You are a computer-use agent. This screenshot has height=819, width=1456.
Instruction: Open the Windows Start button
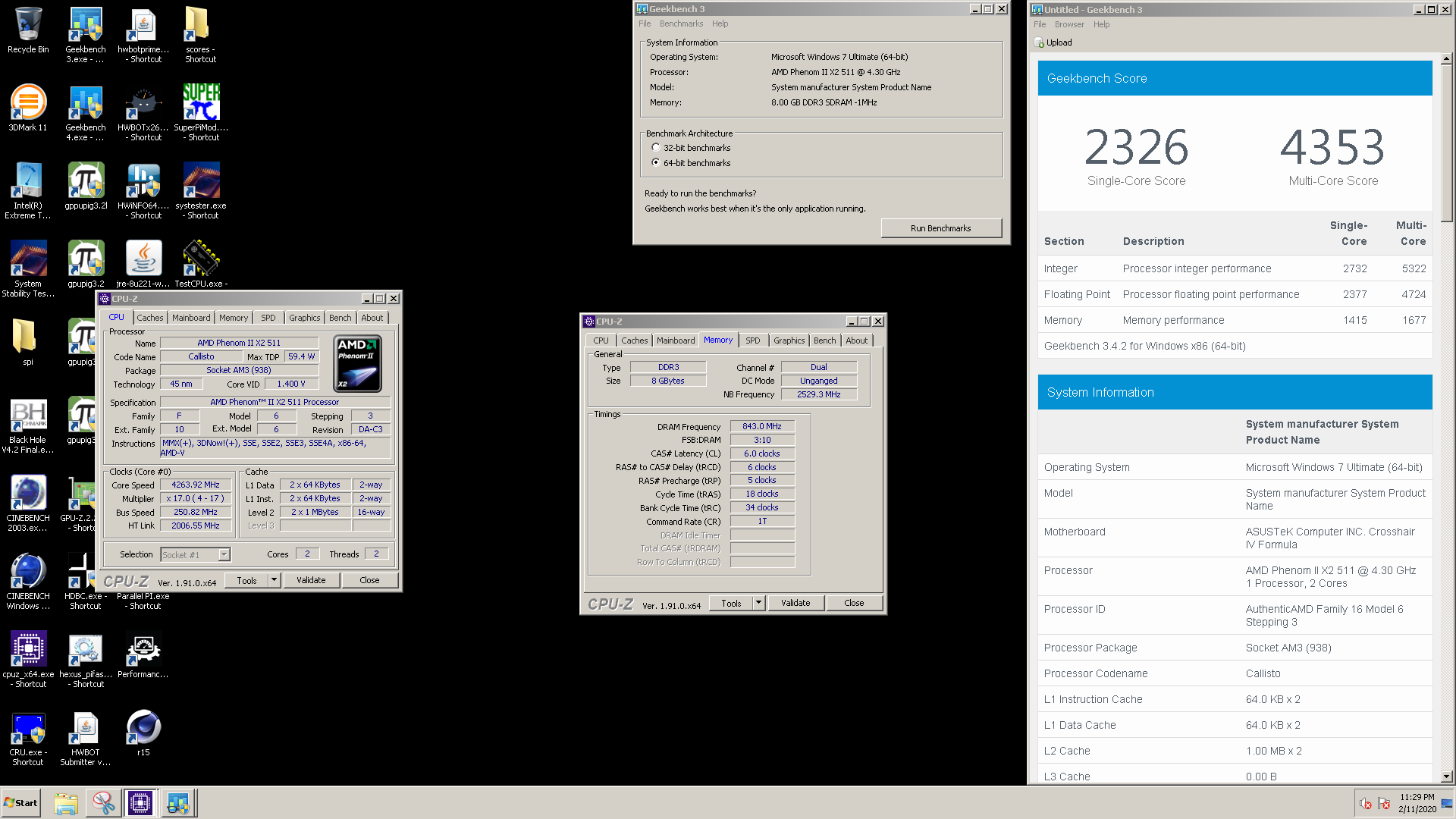coord(20,803)
